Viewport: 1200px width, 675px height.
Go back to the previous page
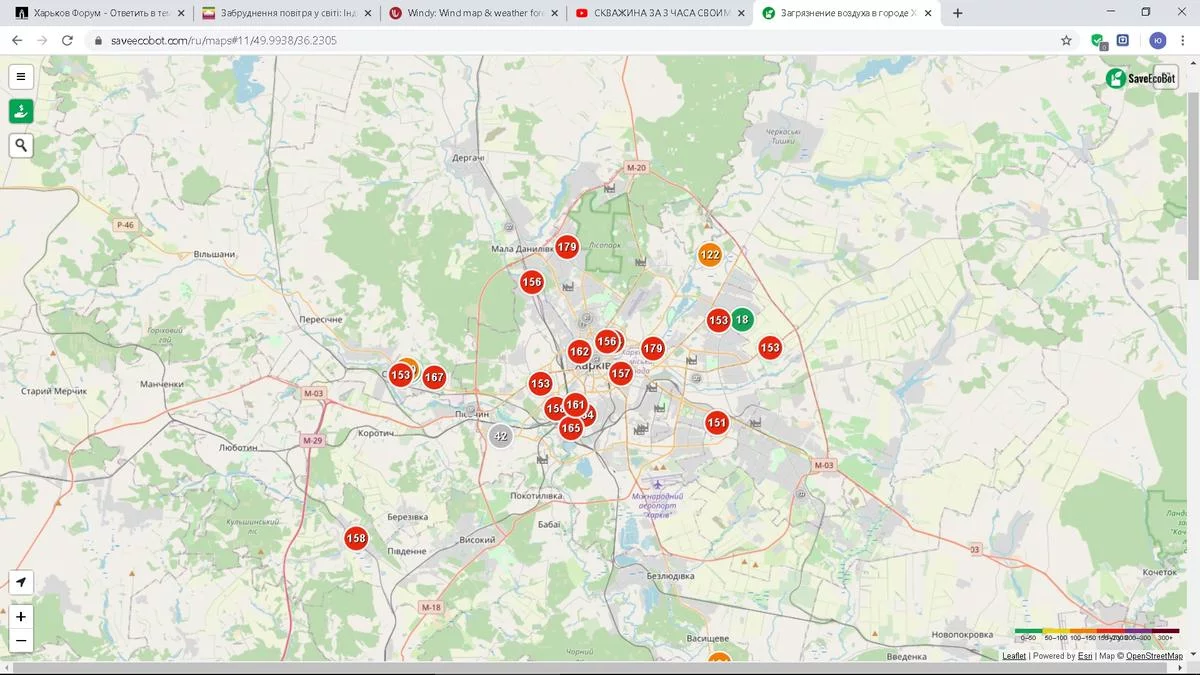pos(17,40)
